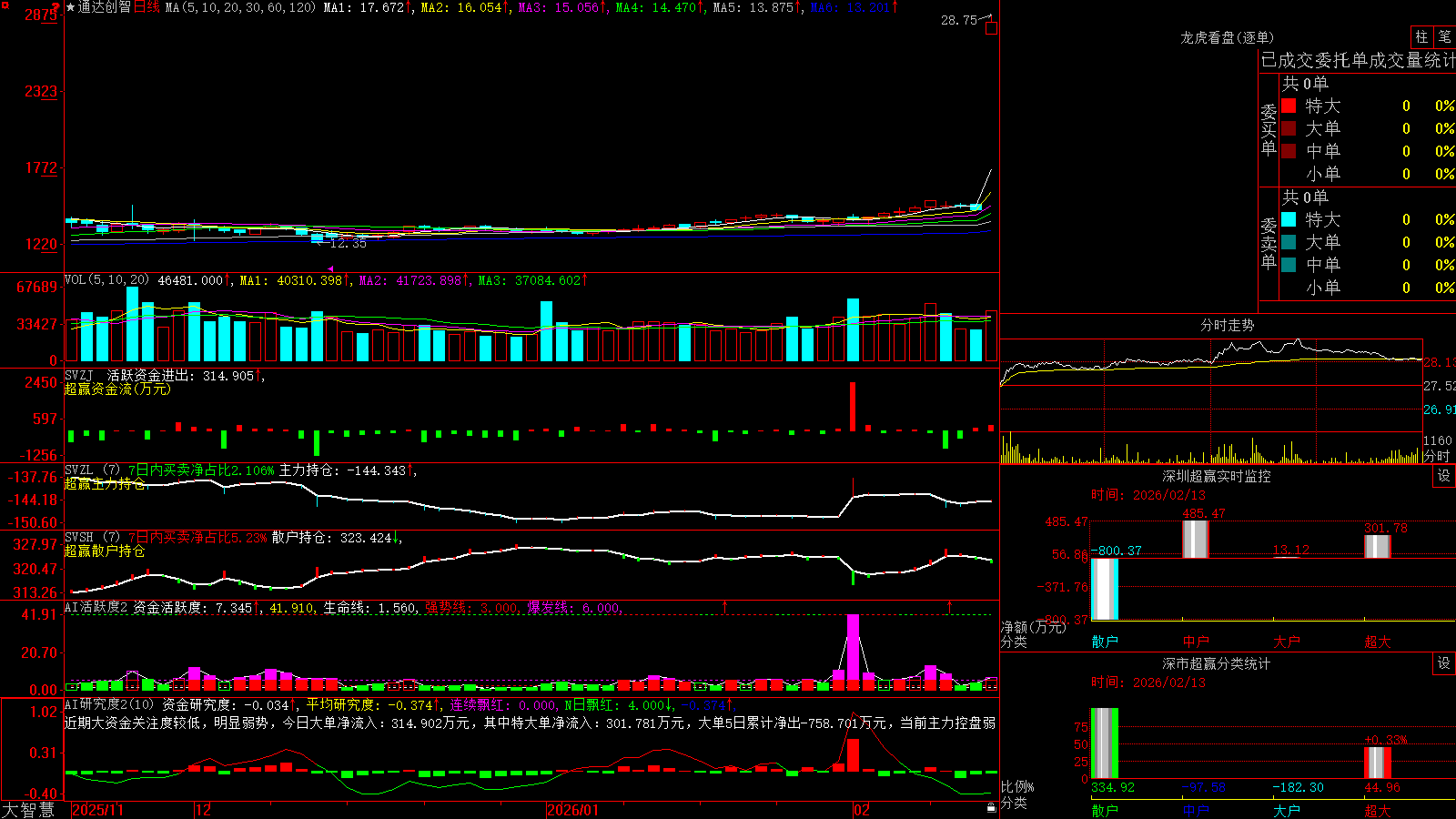Screen dimensions: 1456x819
Task: Open 设 settings for 深圳超赢实时监控 panel
Action: [1444, 476]
